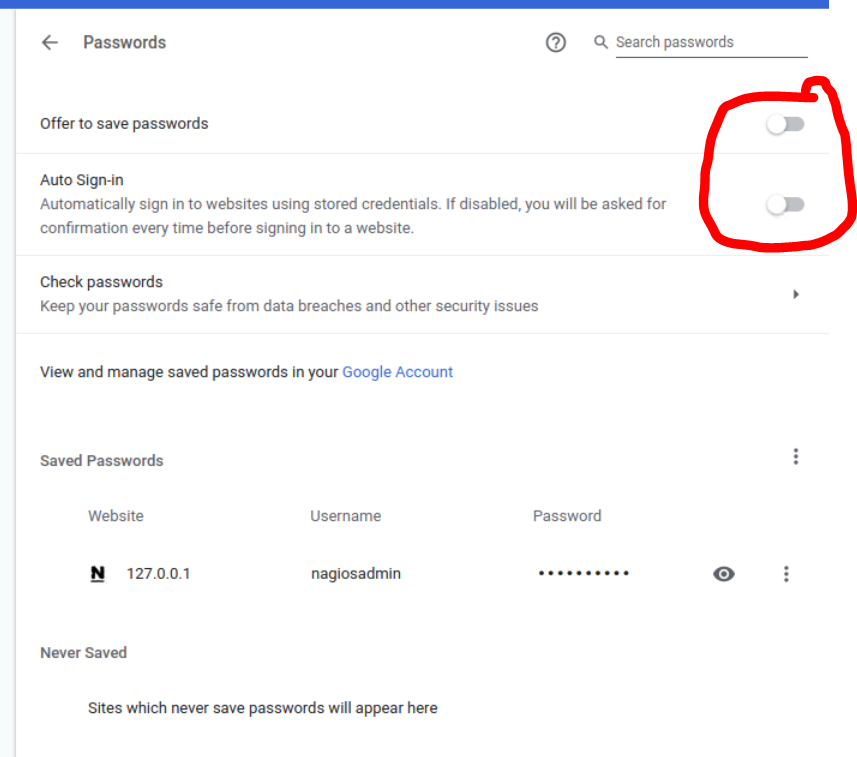Click the Password column header
This screenshot has height=757, width=857.
point(567,516)
